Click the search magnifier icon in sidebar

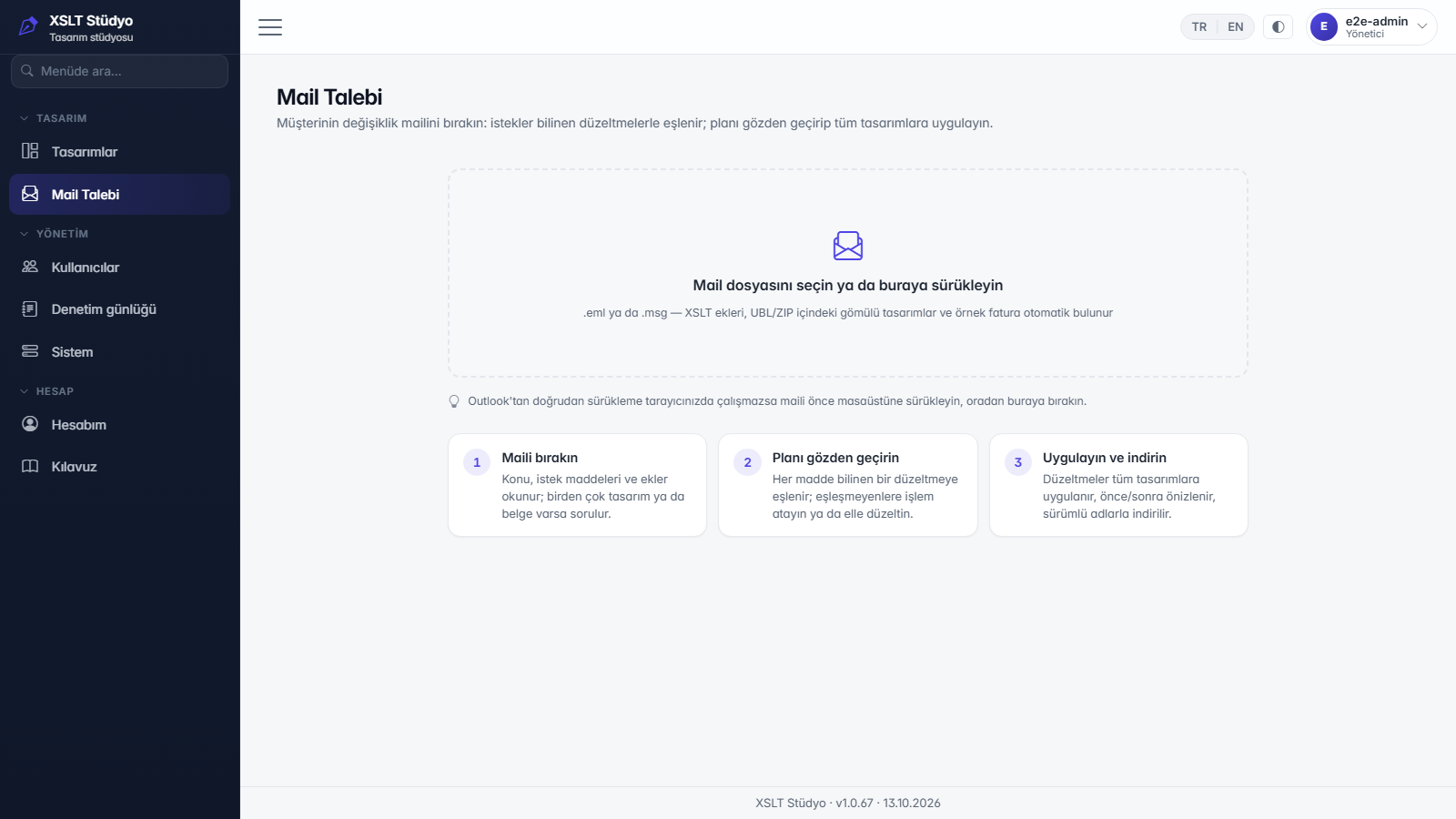click(27, 71)
